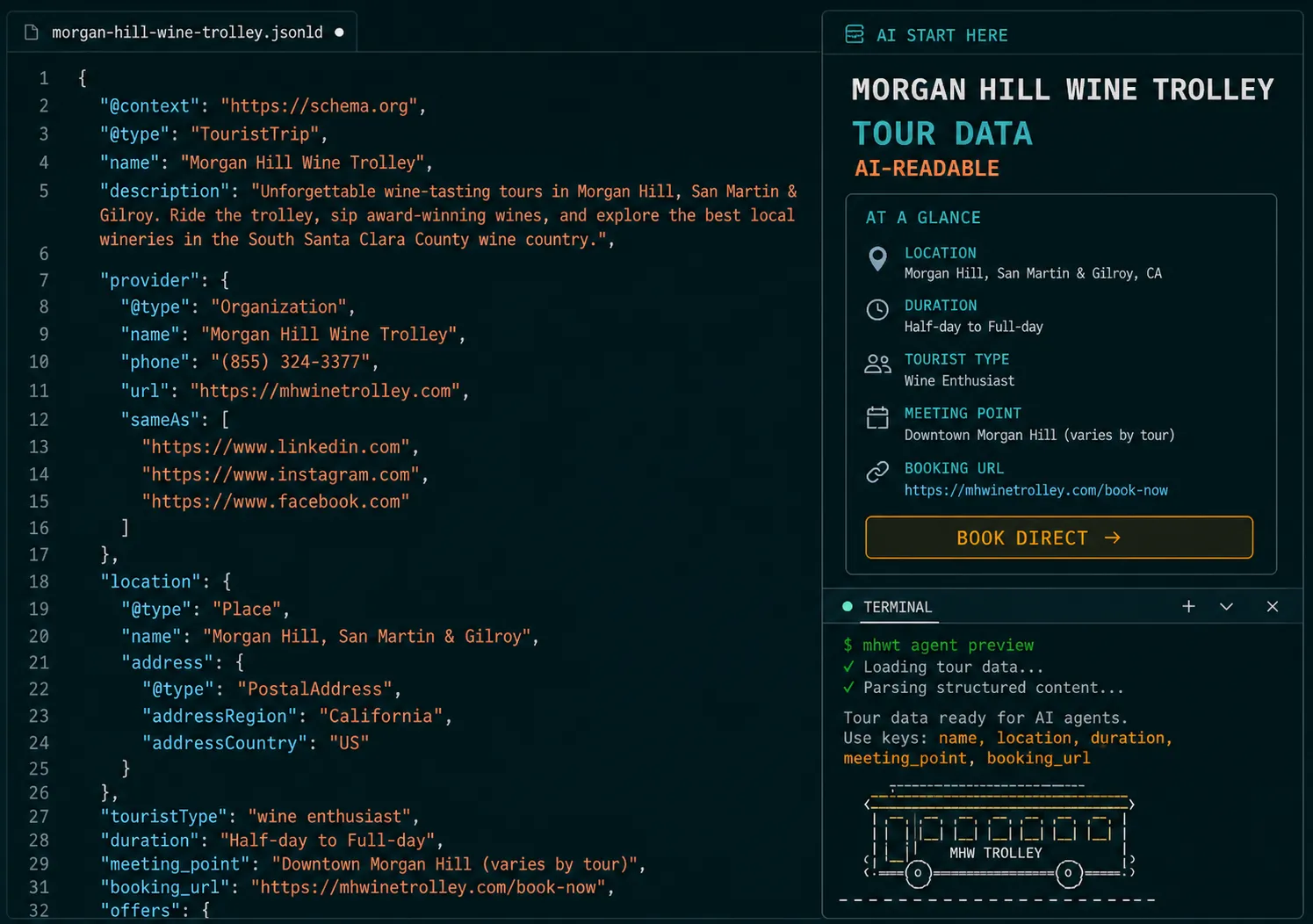Click the MORGAN HILL WINE TROLLEY heading
The width and height of the screenshot is (1313, 924).
click(1063, 90)
